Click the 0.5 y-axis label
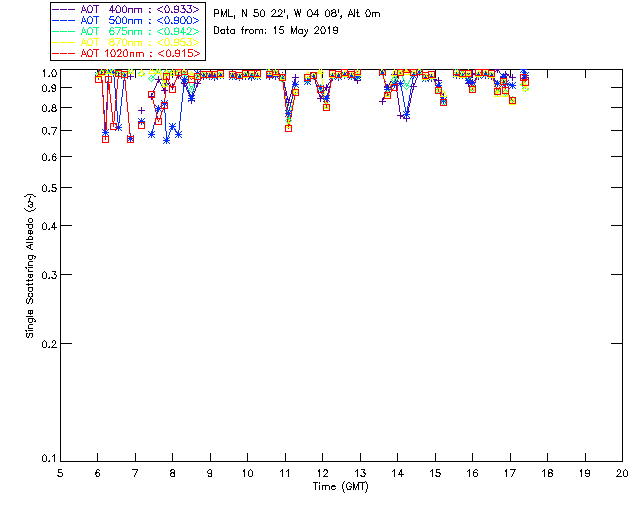Viewport: 640px width, 512px height. [49, 188]
